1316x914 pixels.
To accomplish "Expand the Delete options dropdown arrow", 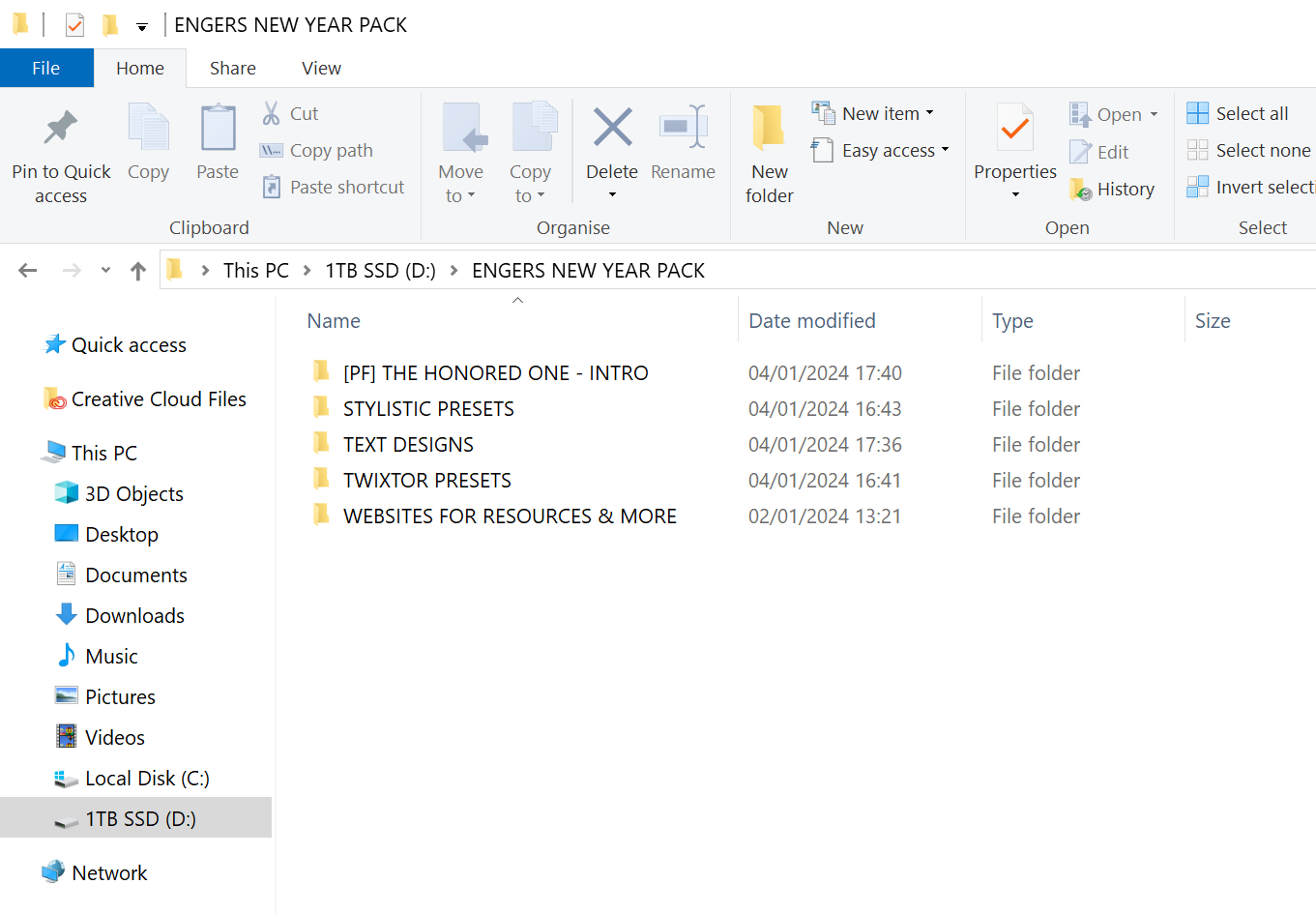I will click(612, 195).
